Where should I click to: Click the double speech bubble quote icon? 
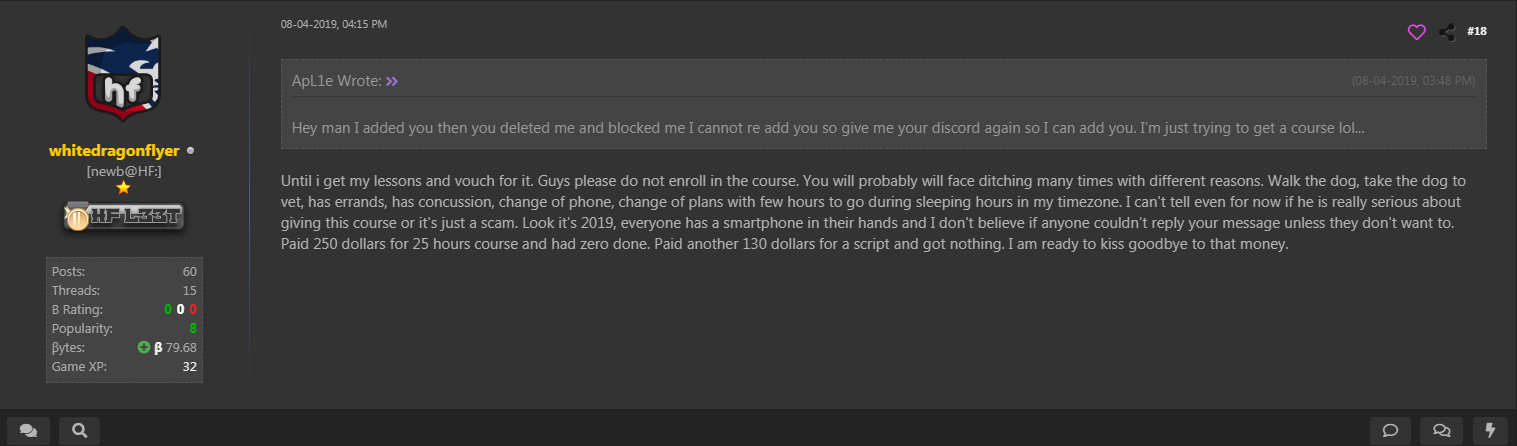click(x=1442, y=430)
